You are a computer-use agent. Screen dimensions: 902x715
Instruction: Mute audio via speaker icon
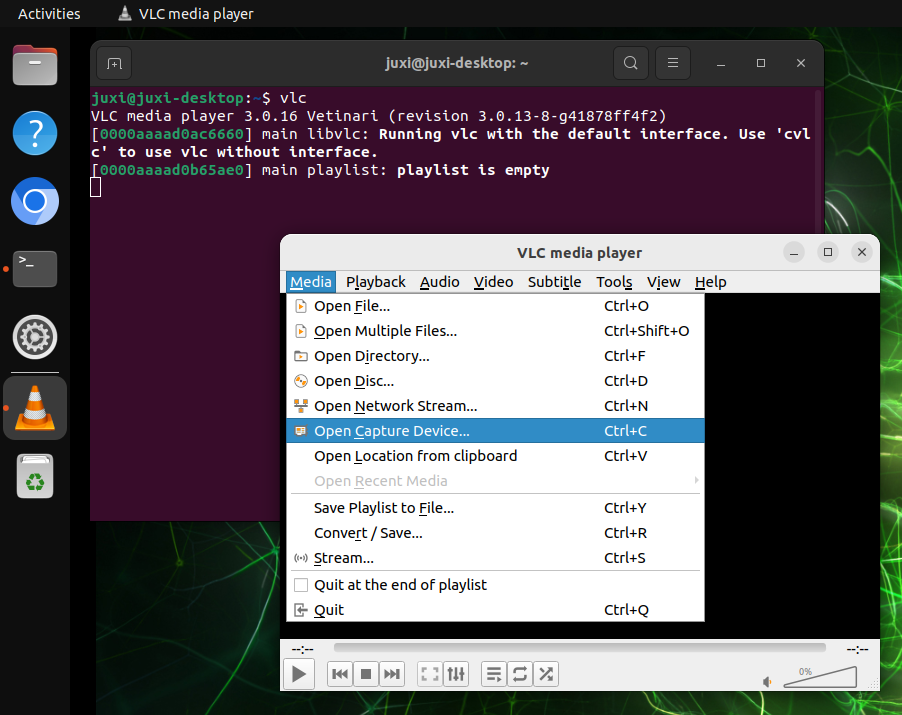767,682
